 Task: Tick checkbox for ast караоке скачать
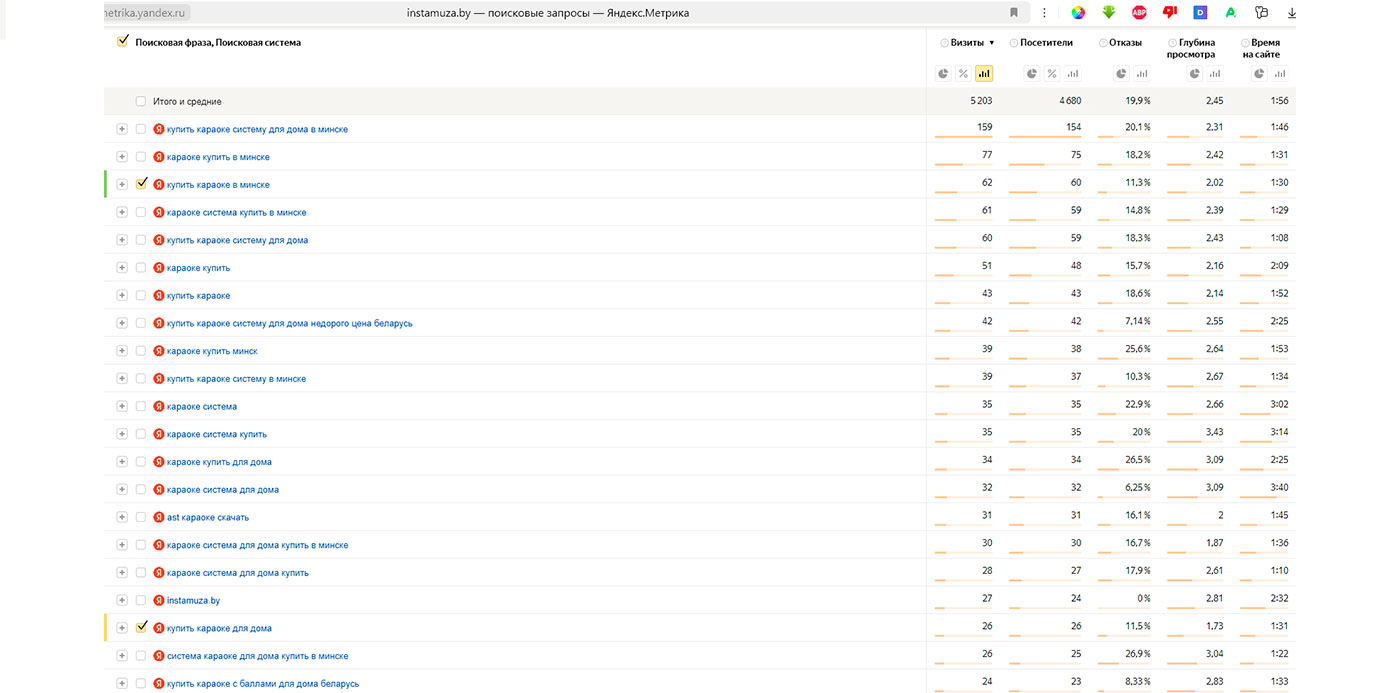point(141,517)
